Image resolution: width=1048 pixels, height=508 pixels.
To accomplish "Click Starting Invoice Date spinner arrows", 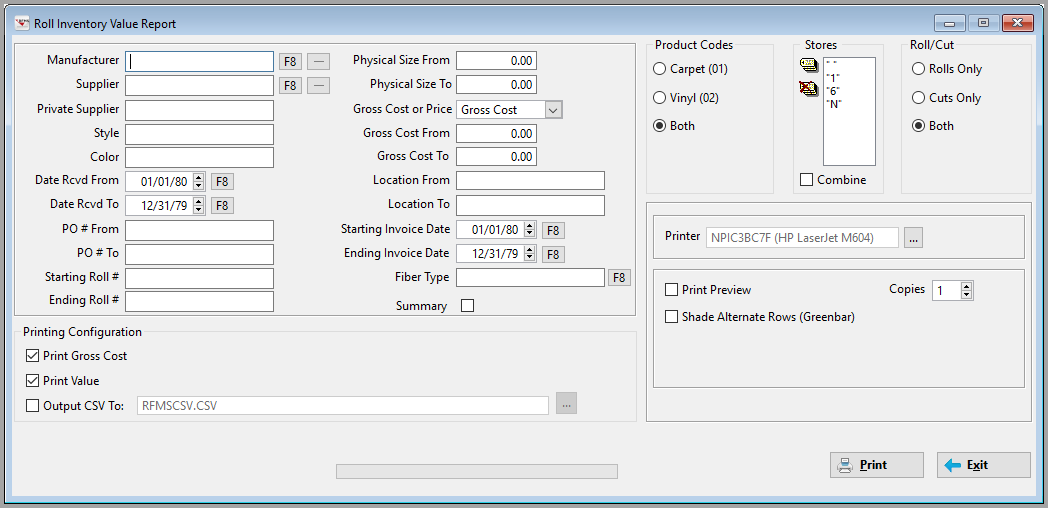I will [x=529, y=231].
